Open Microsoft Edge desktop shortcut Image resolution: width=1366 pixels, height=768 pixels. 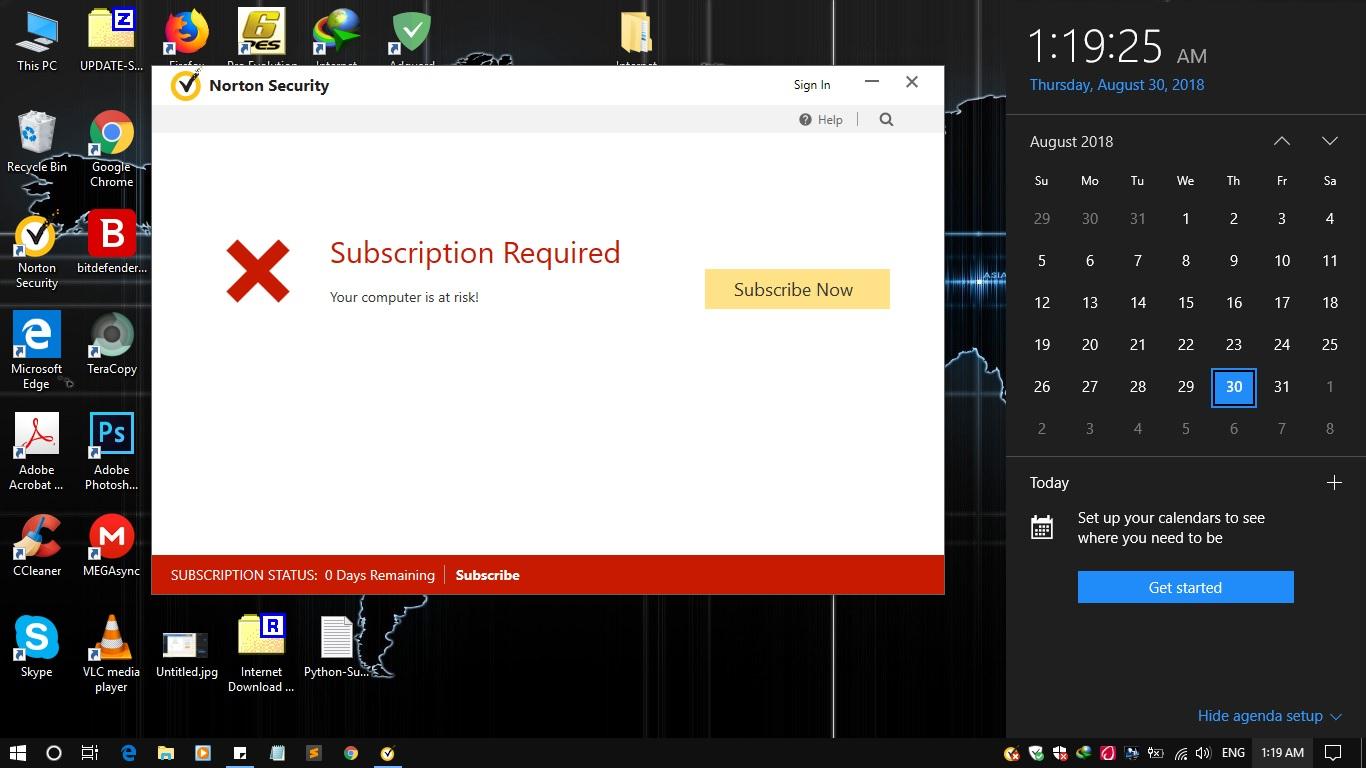coord(37,351)
